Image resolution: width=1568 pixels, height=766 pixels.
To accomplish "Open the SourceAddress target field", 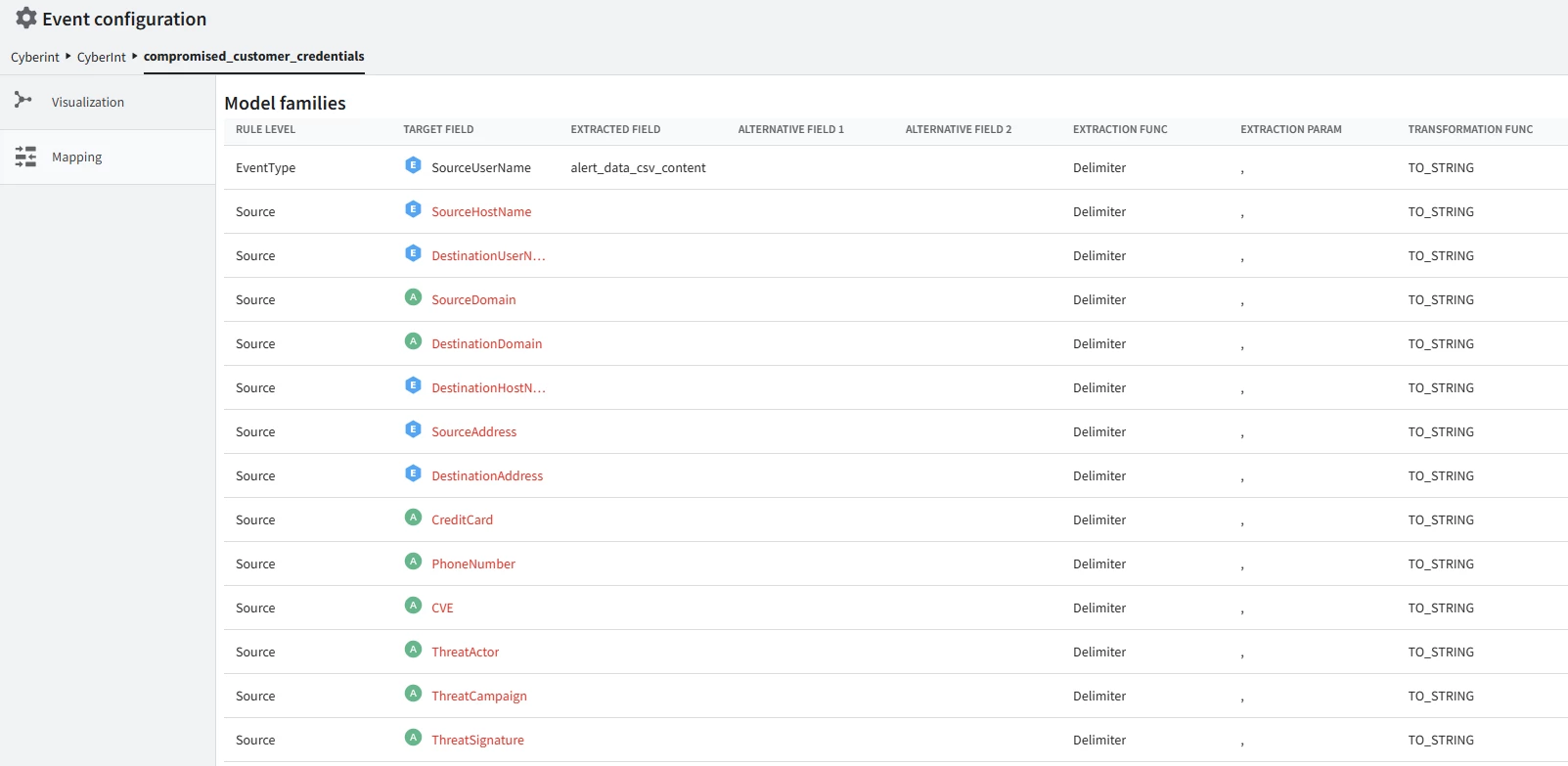I will pos(474,432).
